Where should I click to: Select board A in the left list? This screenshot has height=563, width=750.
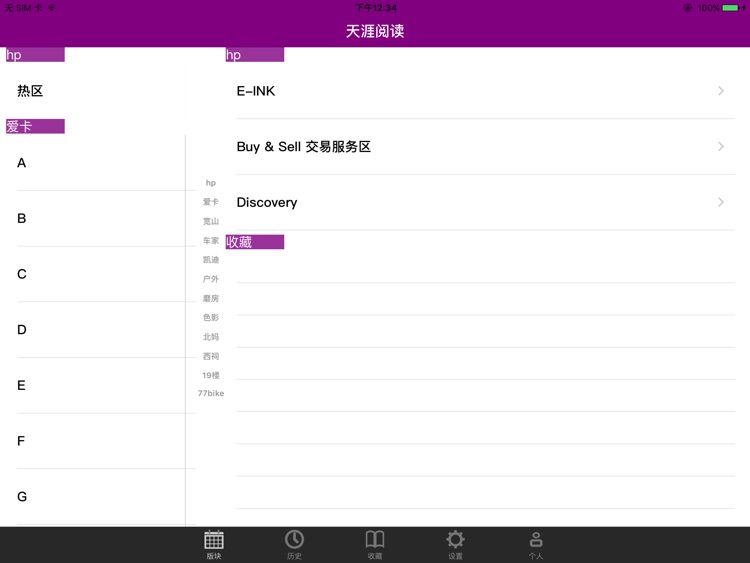click(22, 163)
